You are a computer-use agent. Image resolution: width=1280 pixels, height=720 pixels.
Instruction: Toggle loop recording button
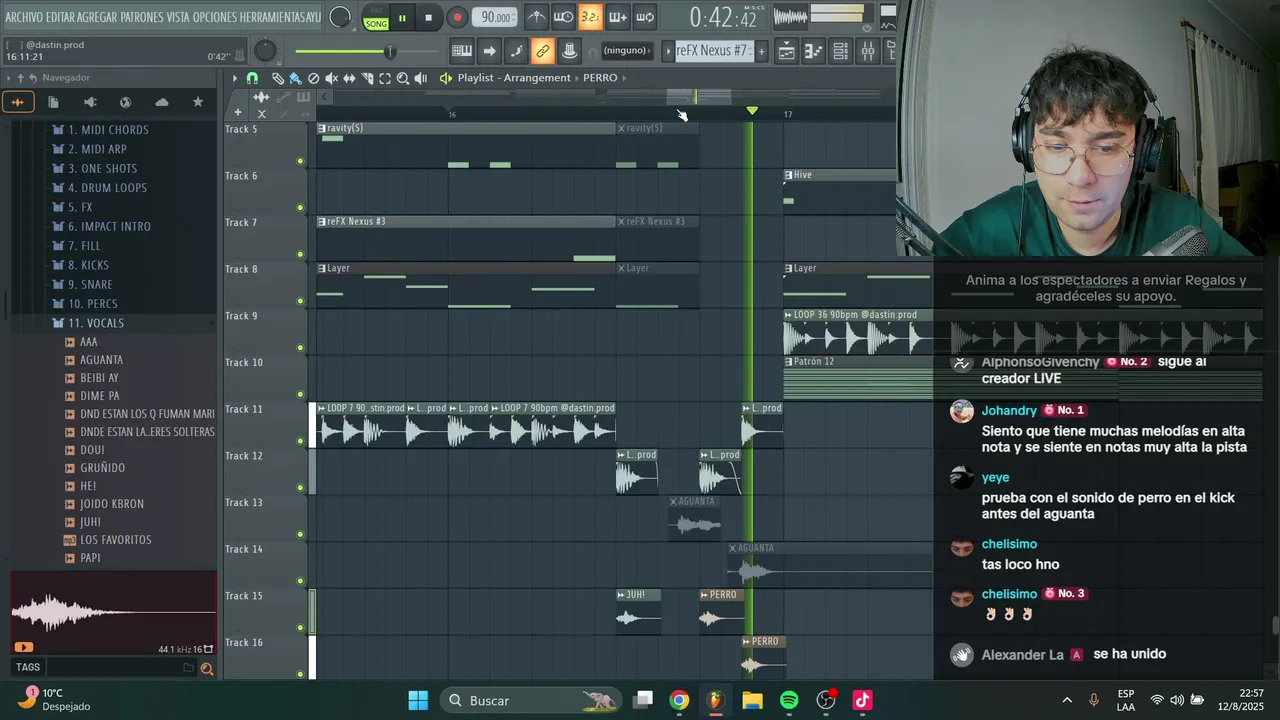pyautogui.click(x=645, y=17)
